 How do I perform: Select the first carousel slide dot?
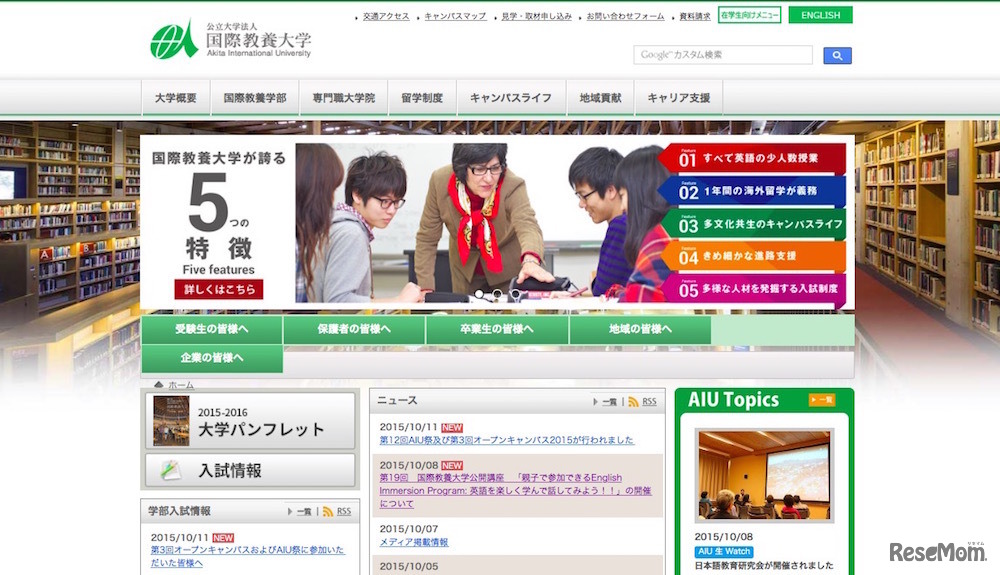(x=479, y=294)
